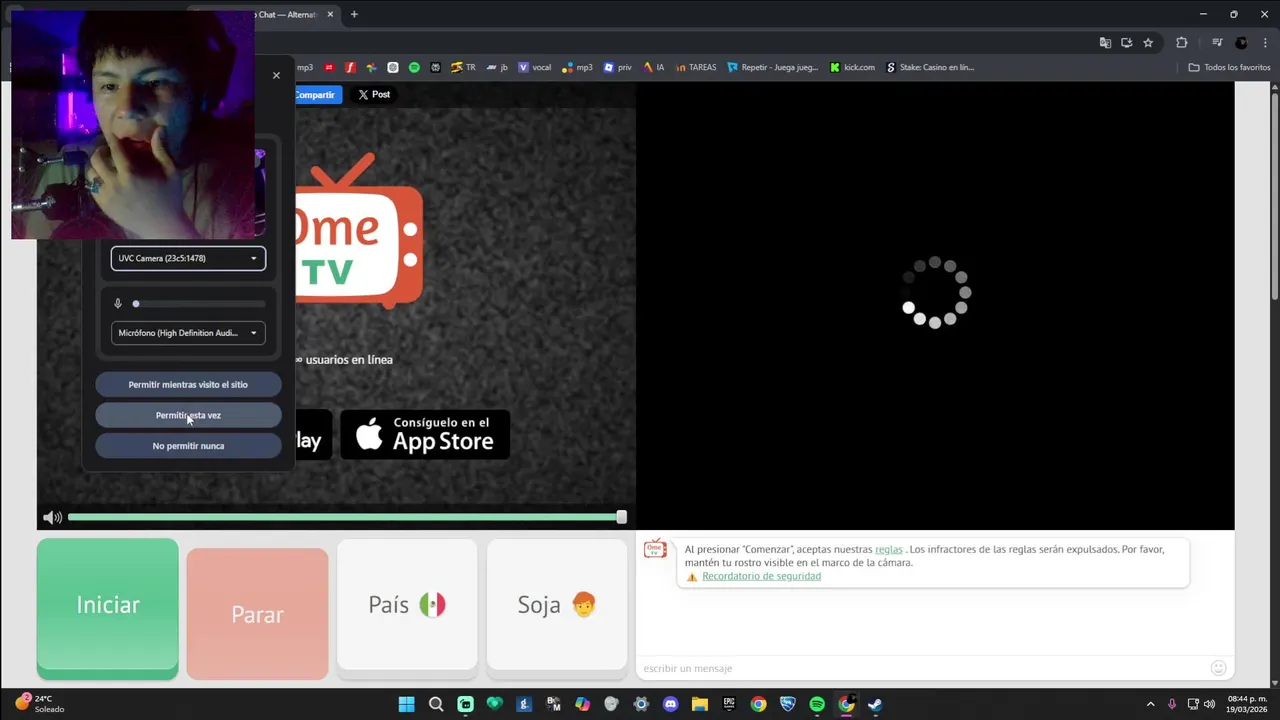This screenshot has width=1280, height=720.
Task: Bookmark this page with star icon
Action: point(1148,42)
